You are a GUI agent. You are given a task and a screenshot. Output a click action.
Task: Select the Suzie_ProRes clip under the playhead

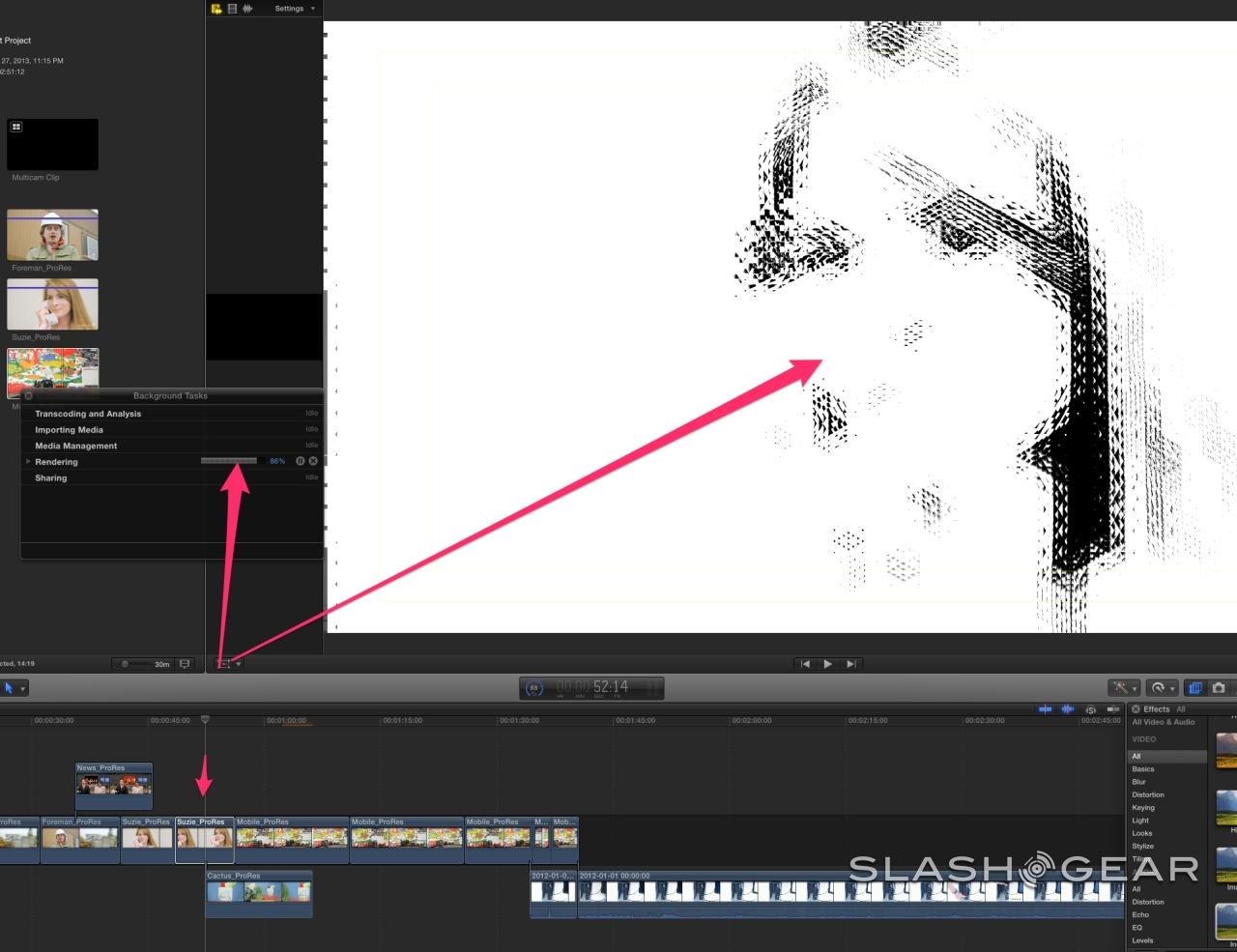pyautogui.click(x=205, y=840)
